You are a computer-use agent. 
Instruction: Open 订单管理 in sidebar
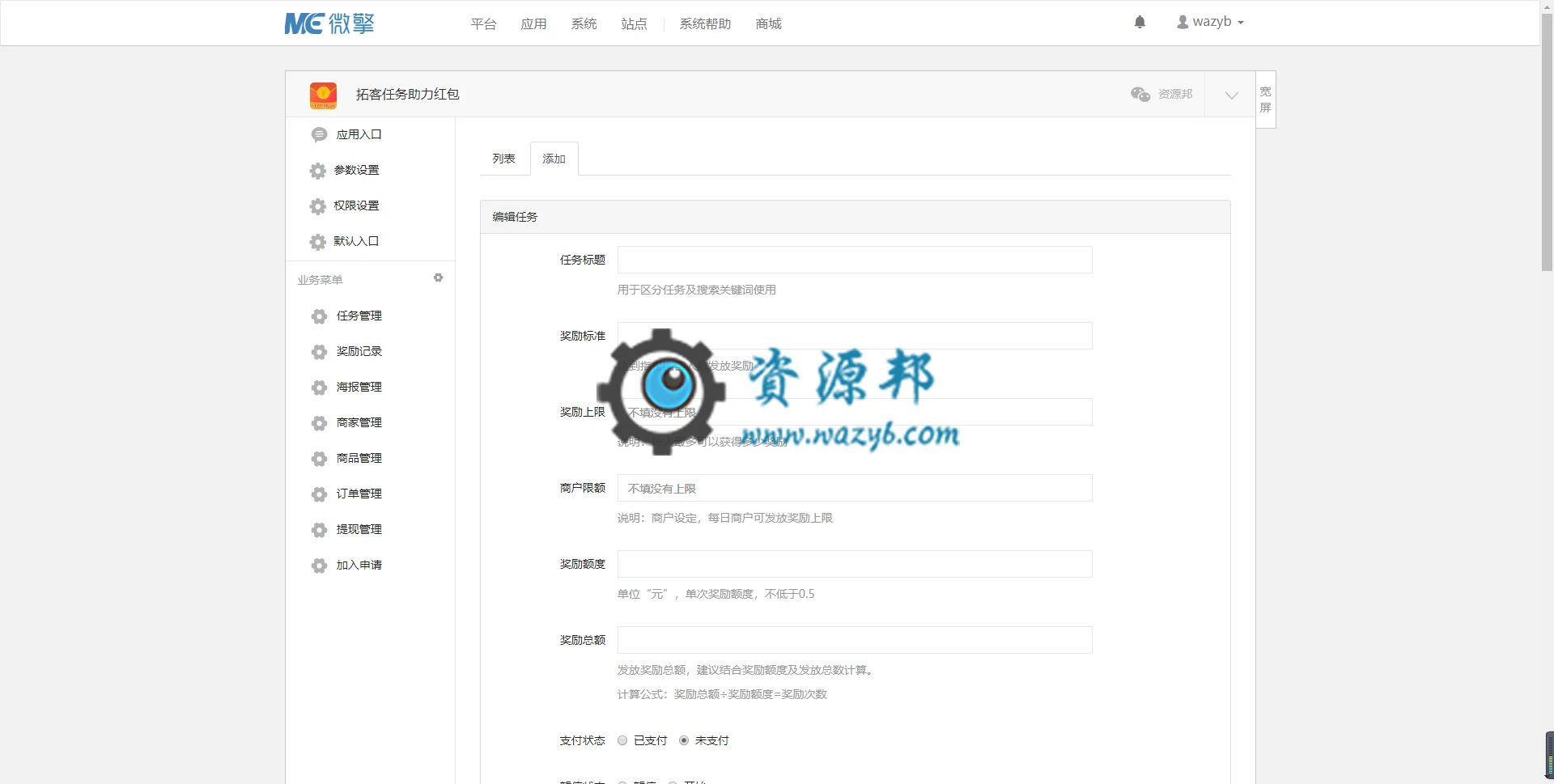coord(359,494)
